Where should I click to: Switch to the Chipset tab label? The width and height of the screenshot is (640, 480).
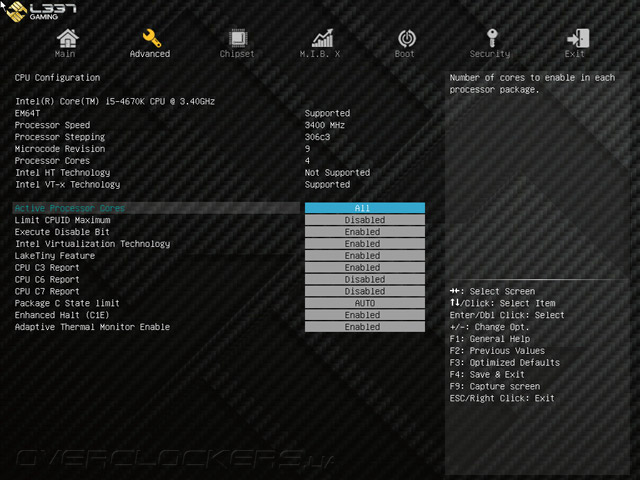click(237, 54)
